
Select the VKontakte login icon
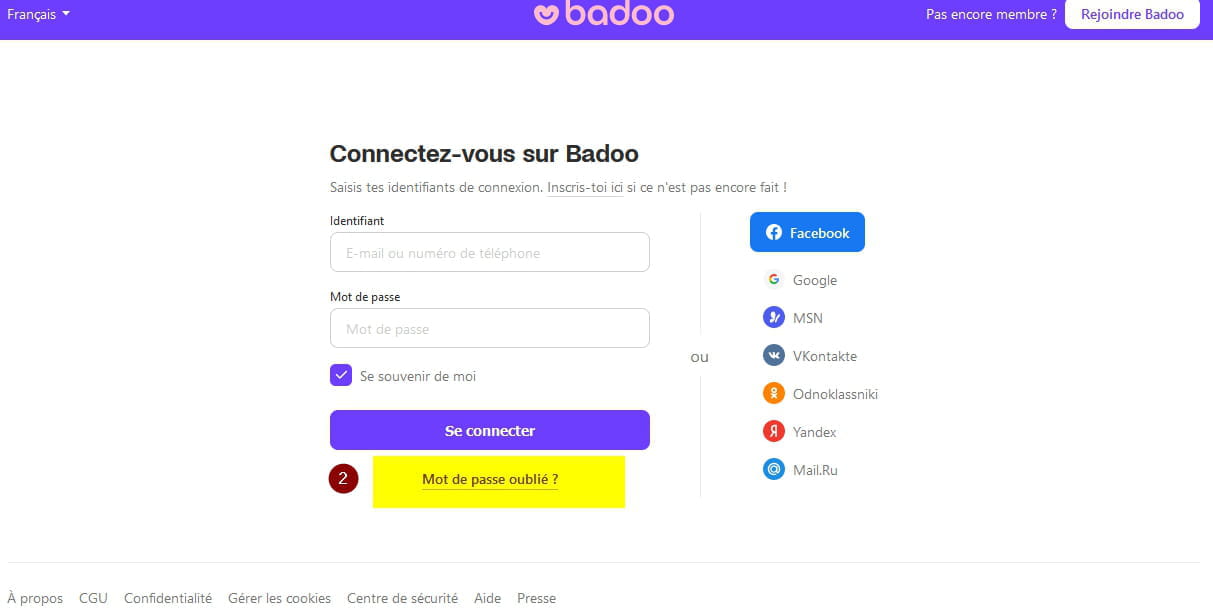coord(773,356)
